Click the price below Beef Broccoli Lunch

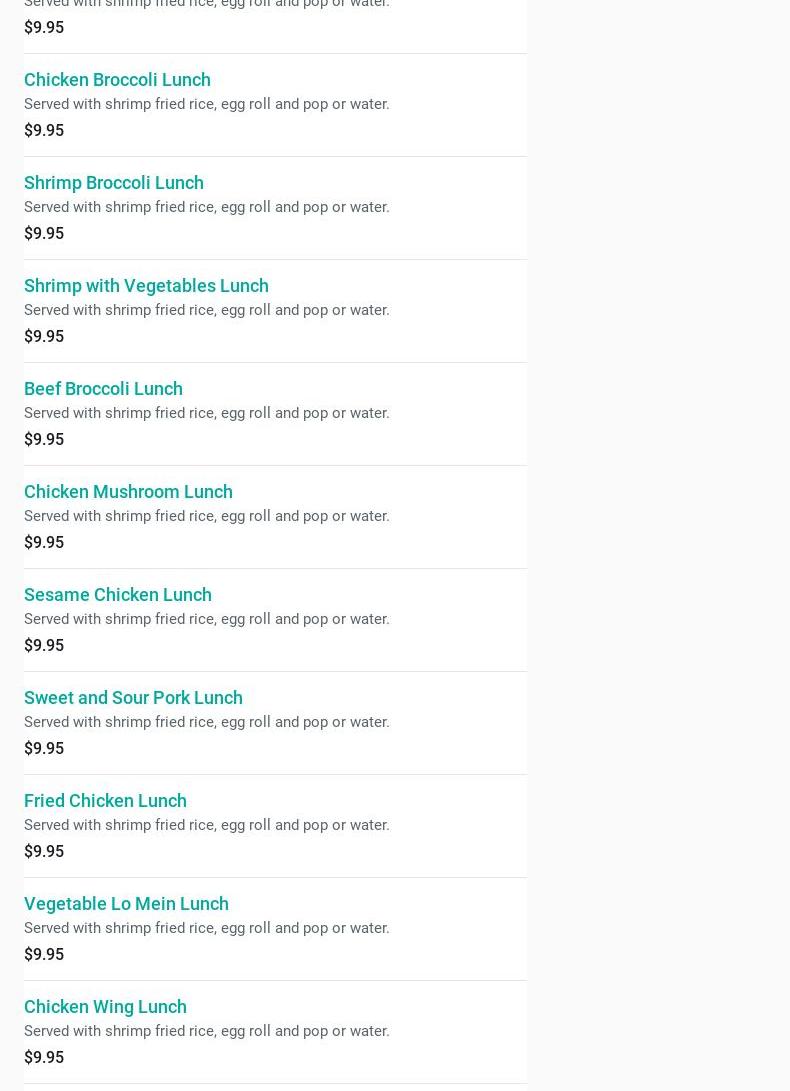pos(44,440)
